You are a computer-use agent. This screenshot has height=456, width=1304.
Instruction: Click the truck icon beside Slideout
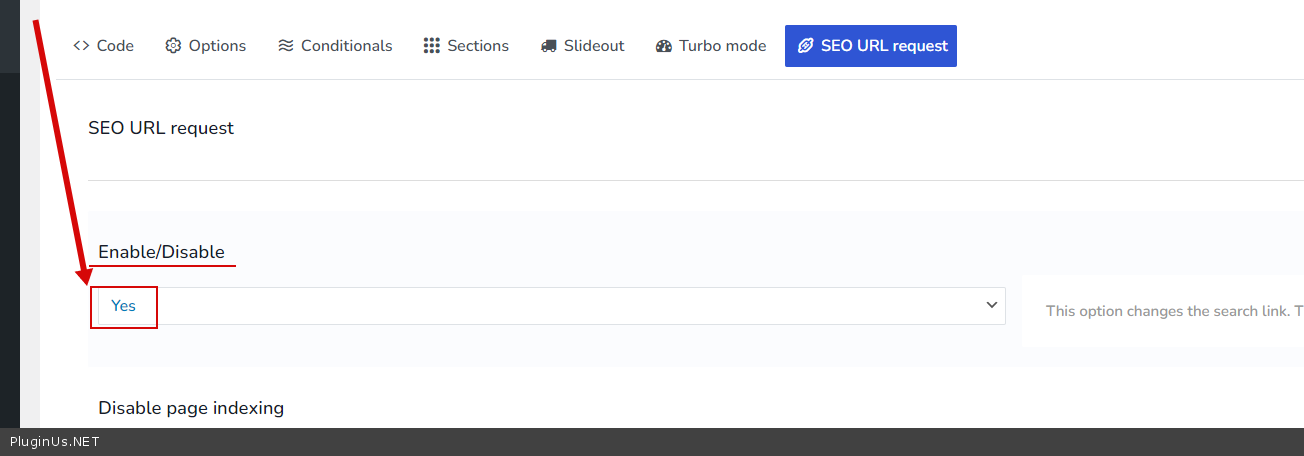pyautogui.click(x=548, y=46)
